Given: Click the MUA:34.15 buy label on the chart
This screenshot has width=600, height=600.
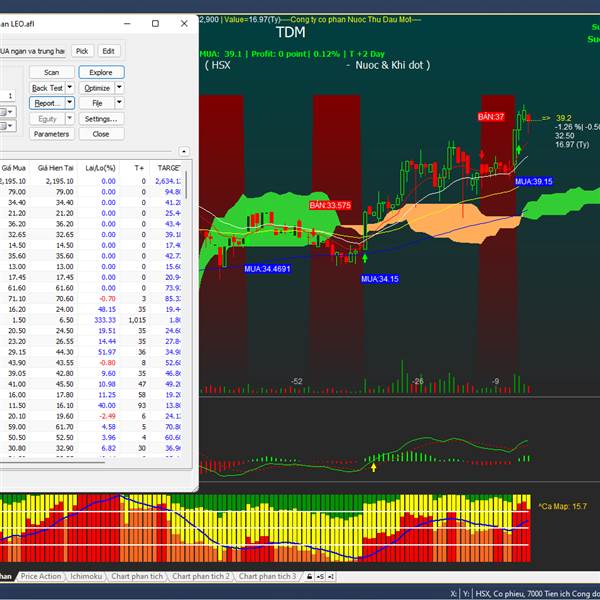Looking at the screenshot, I should [x=380, y=279].
